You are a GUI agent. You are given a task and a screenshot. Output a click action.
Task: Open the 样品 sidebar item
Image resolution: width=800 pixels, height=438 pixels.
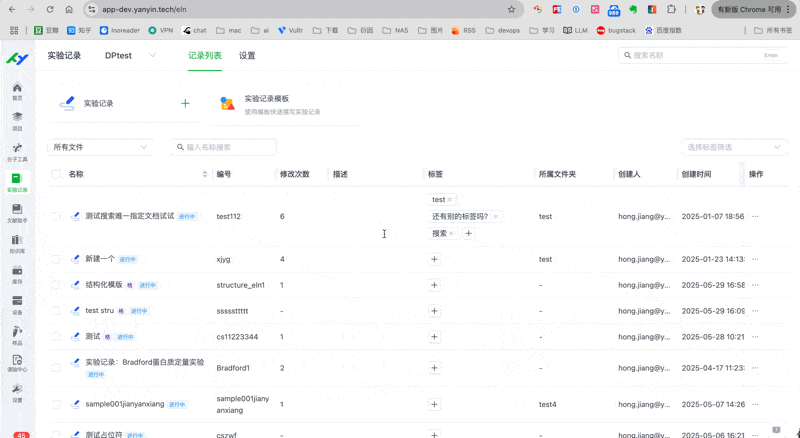pyautogui.click(x=17, y=335)
